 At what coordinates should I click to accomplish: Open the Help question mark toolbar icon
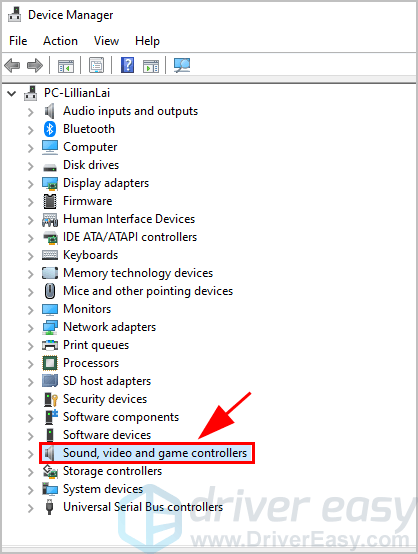pyautogui.click(x=127, y=65)
